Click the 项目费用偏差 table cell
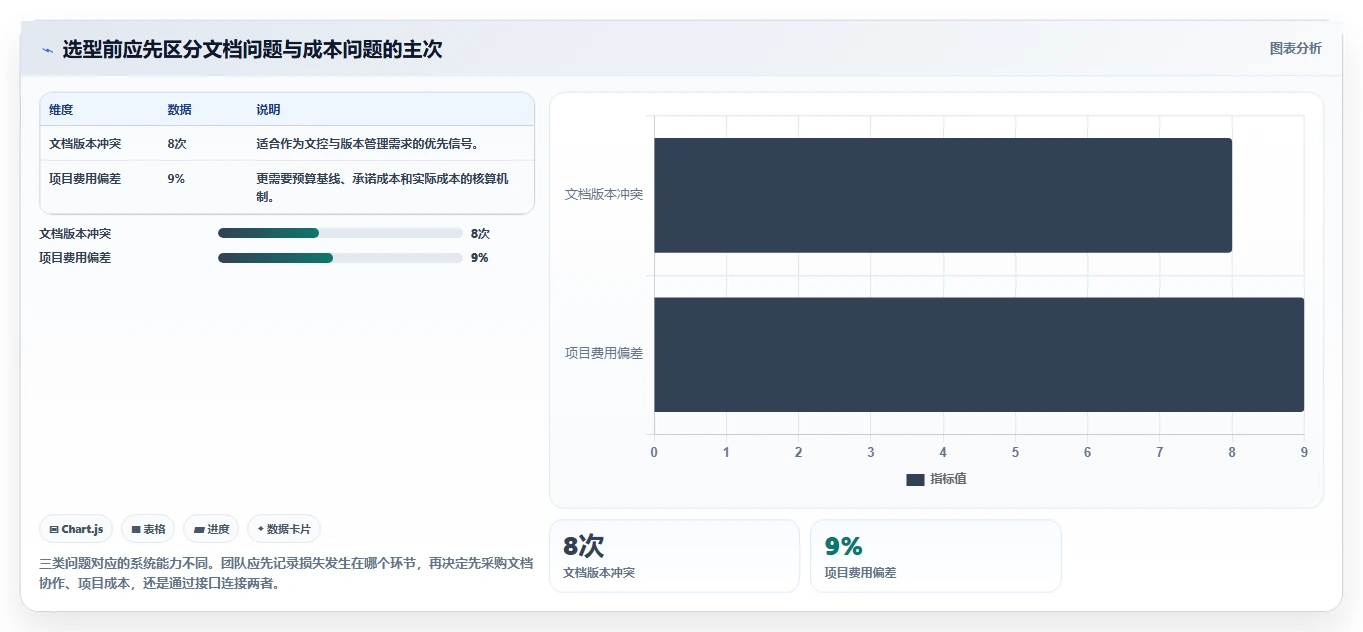Image resolution: width=1363 pixels, height=632 pixels. click(85, 179)
